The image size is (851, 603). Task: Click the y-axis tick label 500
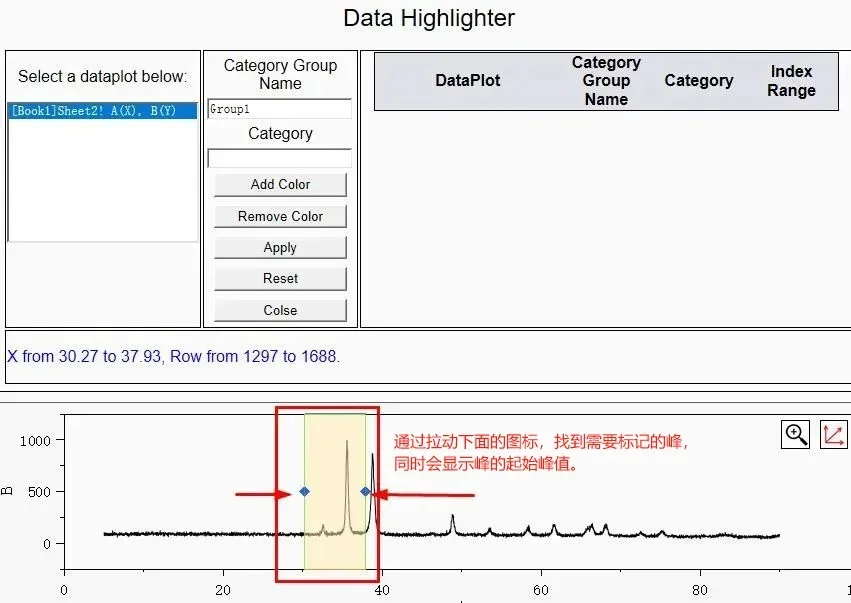39,492
